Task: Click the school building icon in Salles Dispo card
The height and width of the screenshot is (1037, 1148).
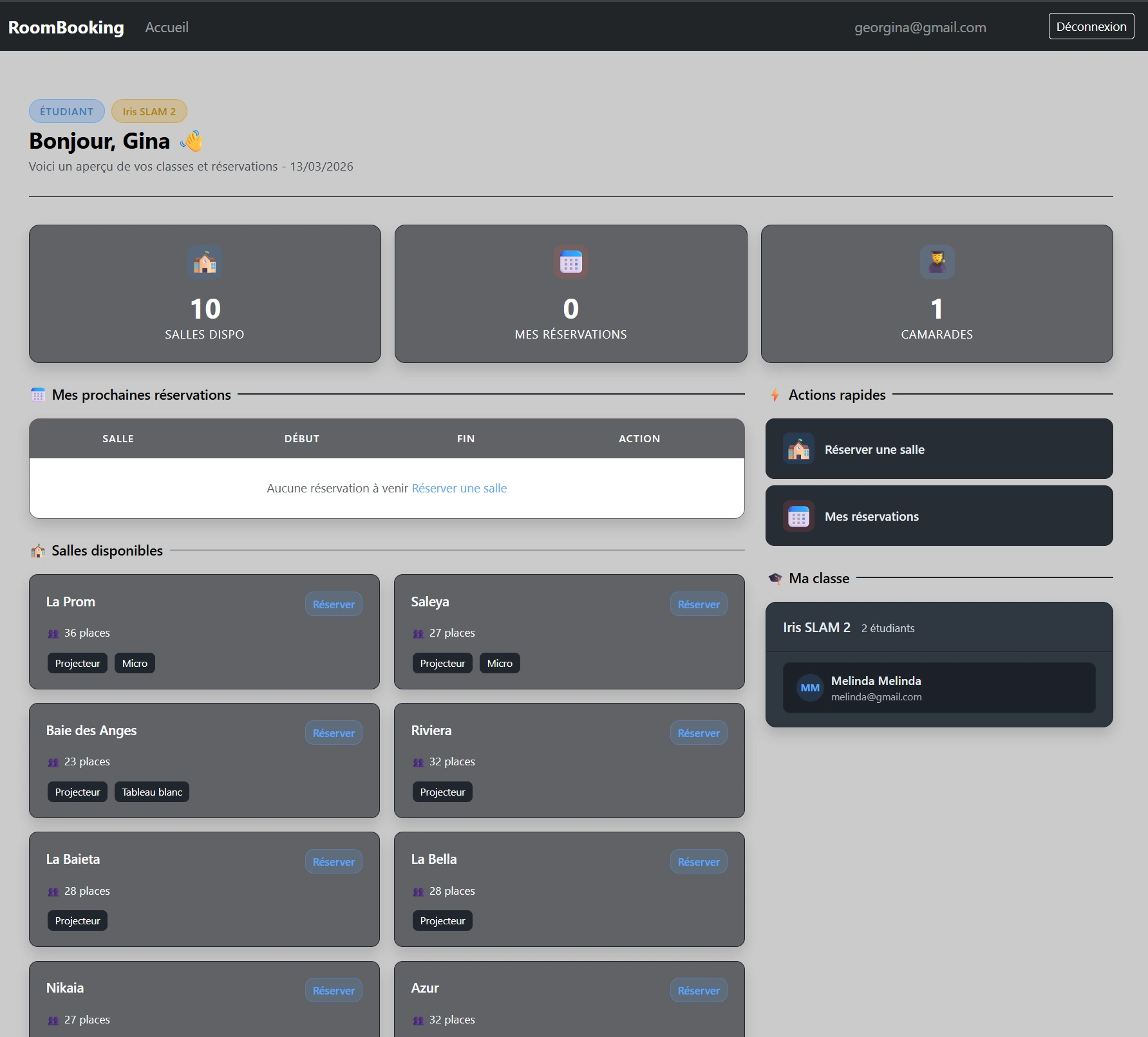Action: (x=205, y=263)
